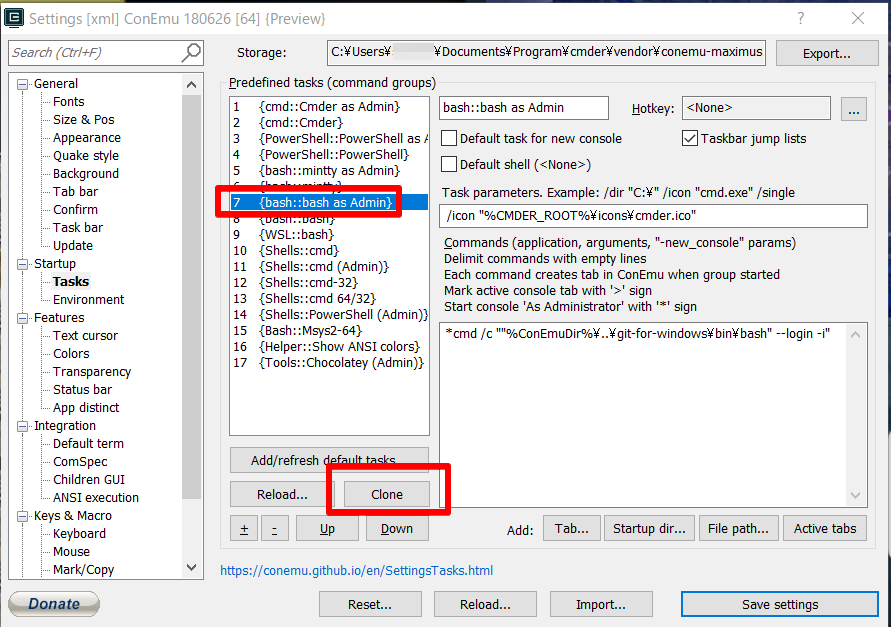Open Mouse settings page

pos(71,552)
